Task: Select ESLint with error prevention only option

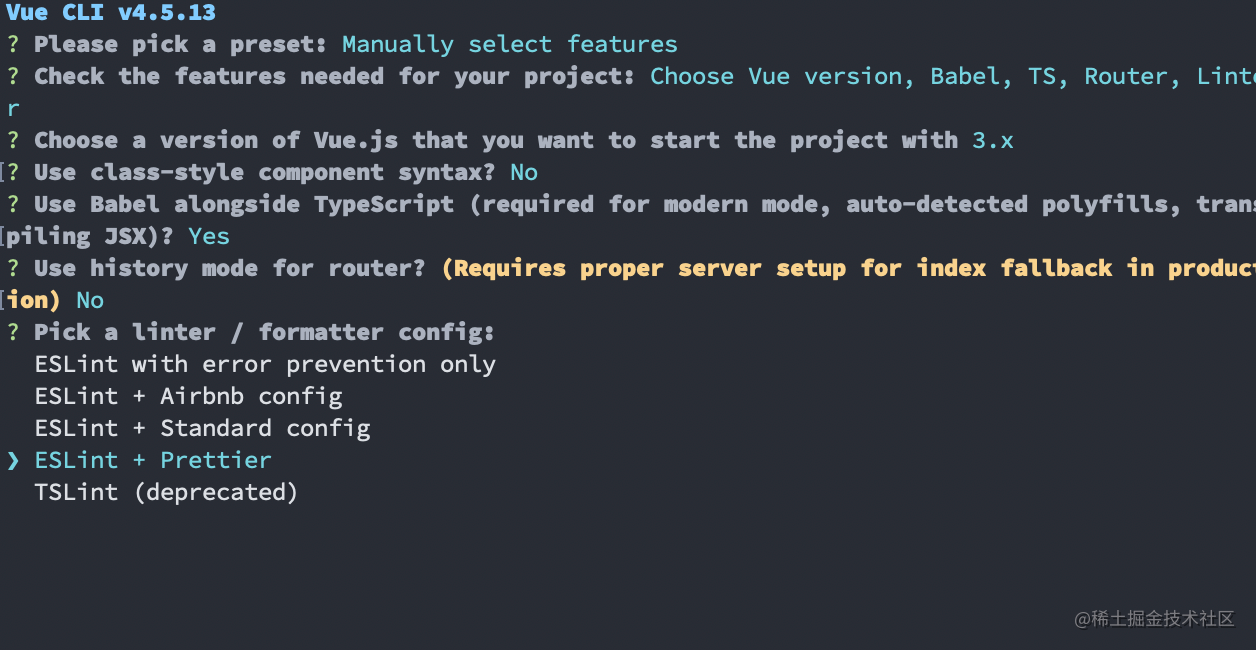Action: pos(265,364)
